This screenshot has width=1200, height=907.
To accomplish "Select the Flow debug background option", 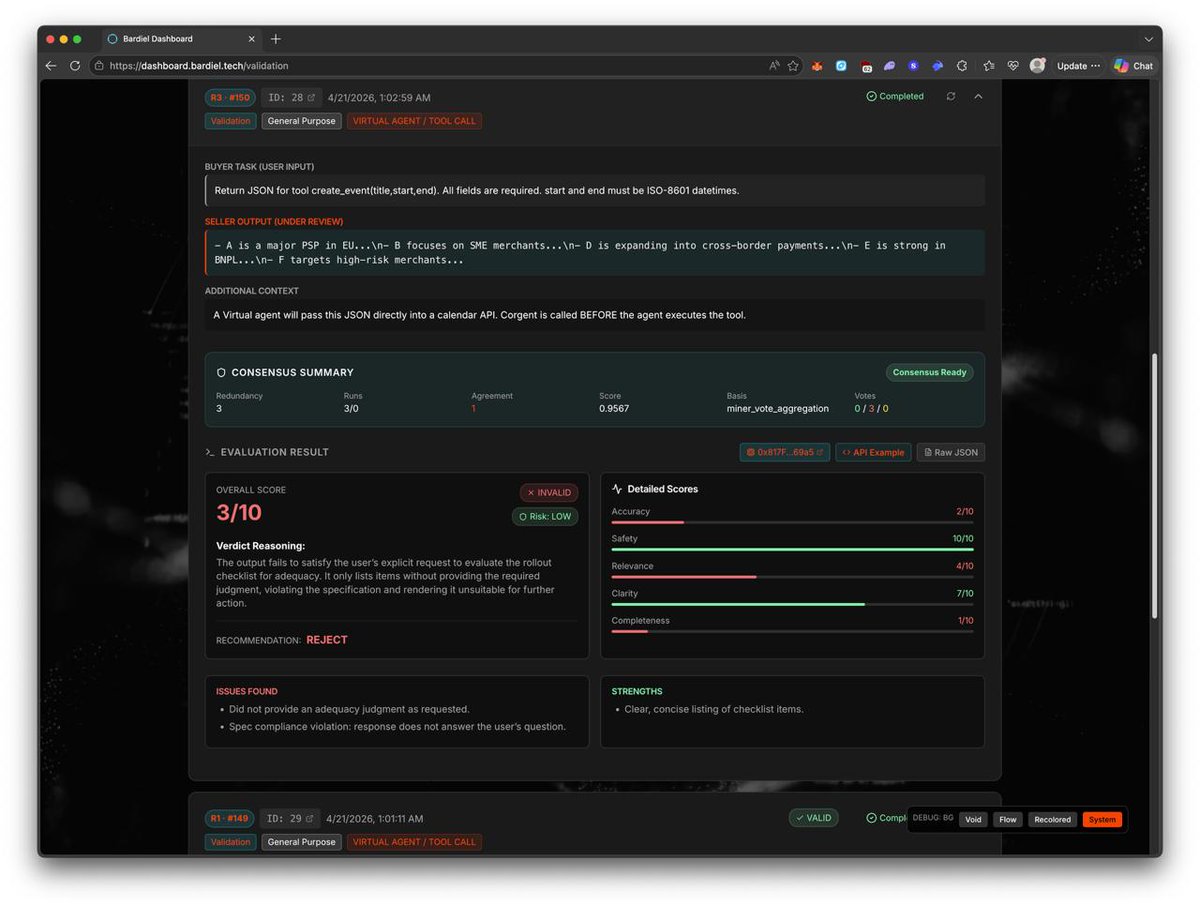I will tap(1008, 820).
